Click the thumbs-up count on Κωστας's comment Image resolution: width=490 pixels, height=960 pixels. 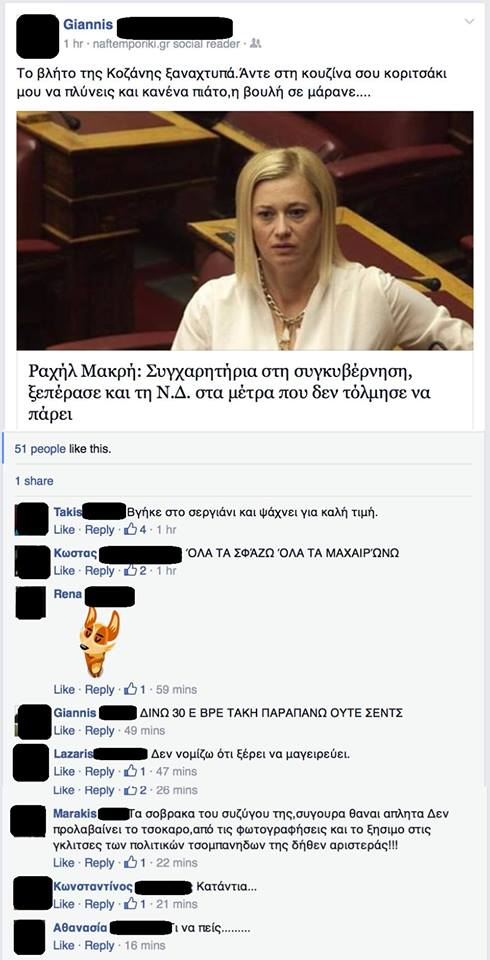click(141, 571)
